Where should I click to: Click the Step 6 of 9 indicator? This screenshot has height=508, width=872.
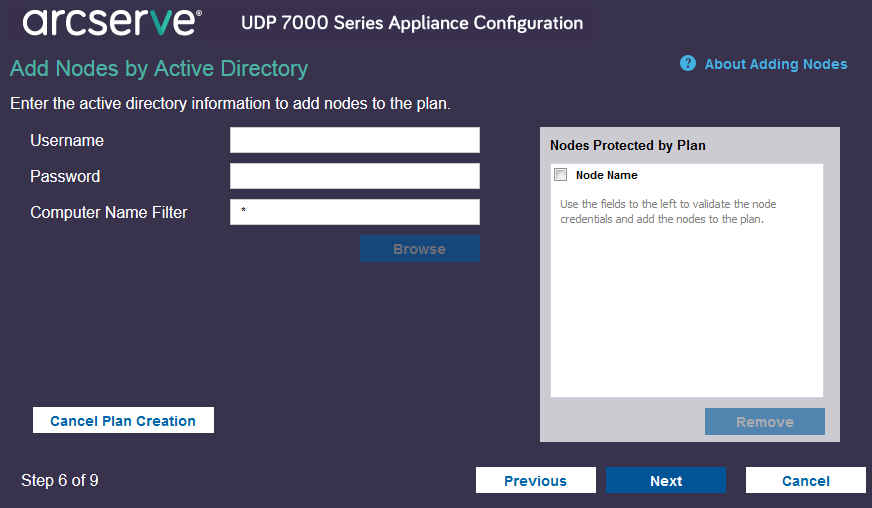(60, 481)
